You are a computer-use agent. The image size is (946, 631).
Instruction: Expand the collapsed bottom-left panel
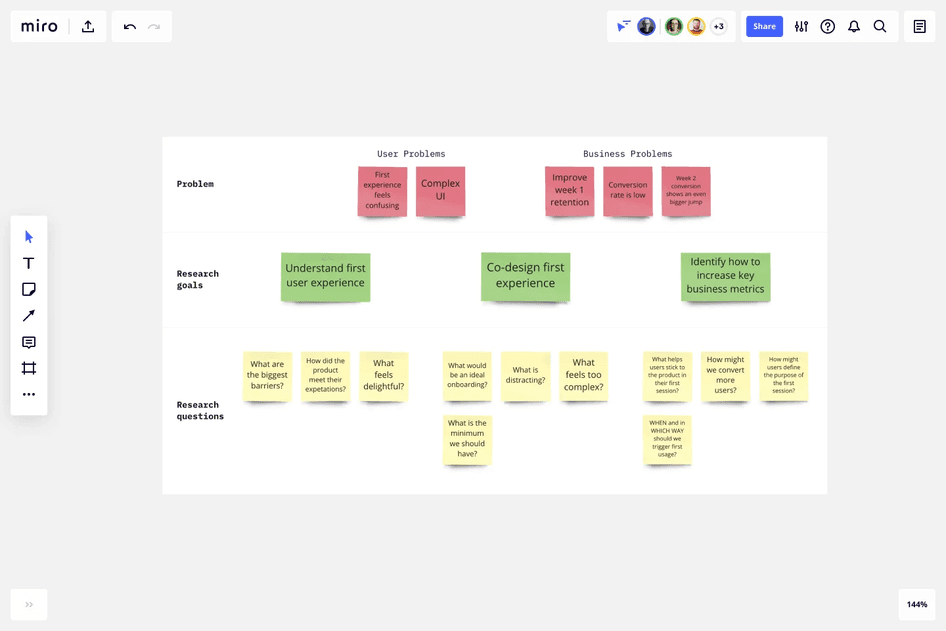(x=28, y=604)
